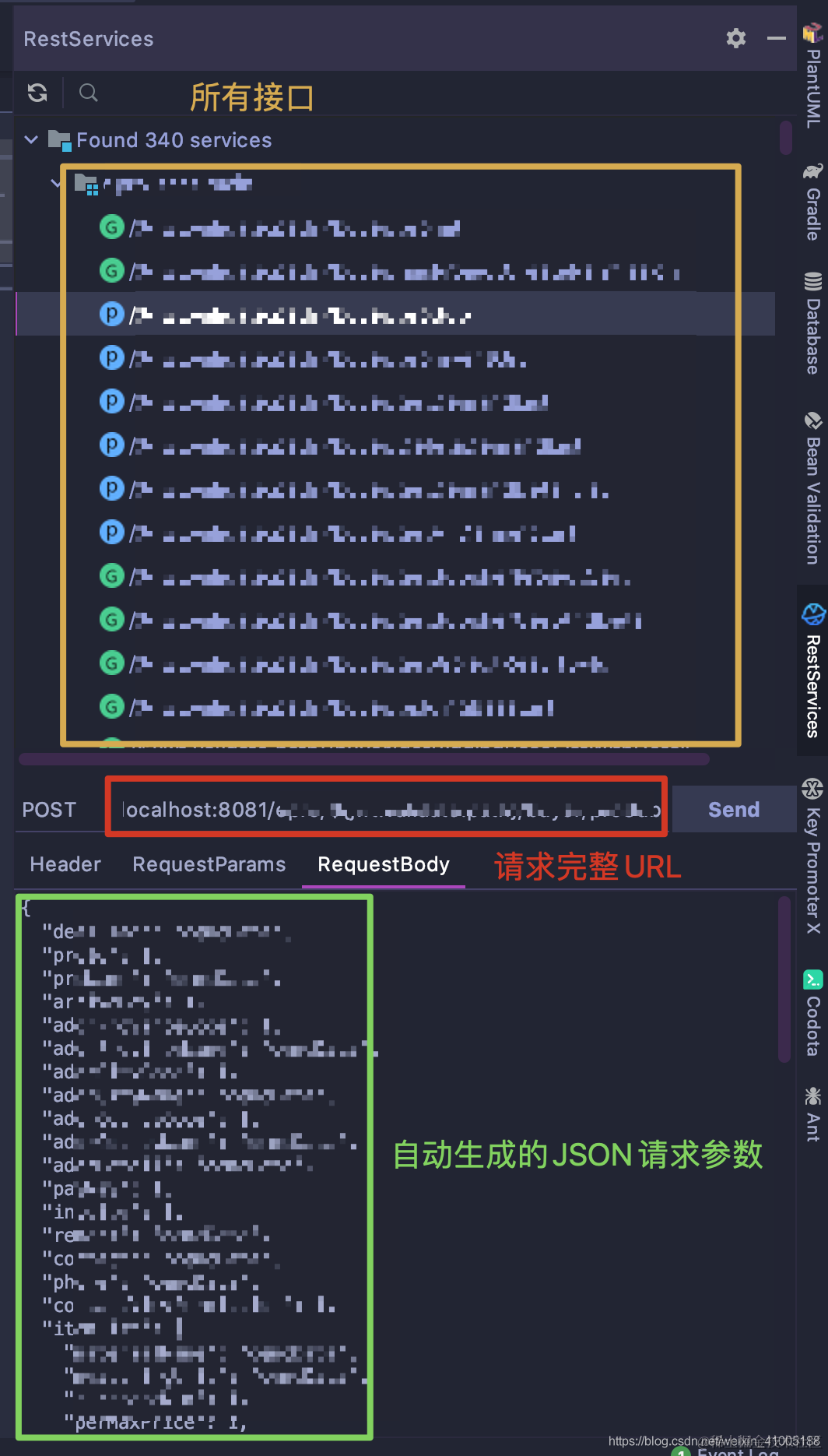Switch to the RequestBody tab

tap(384, 864)
